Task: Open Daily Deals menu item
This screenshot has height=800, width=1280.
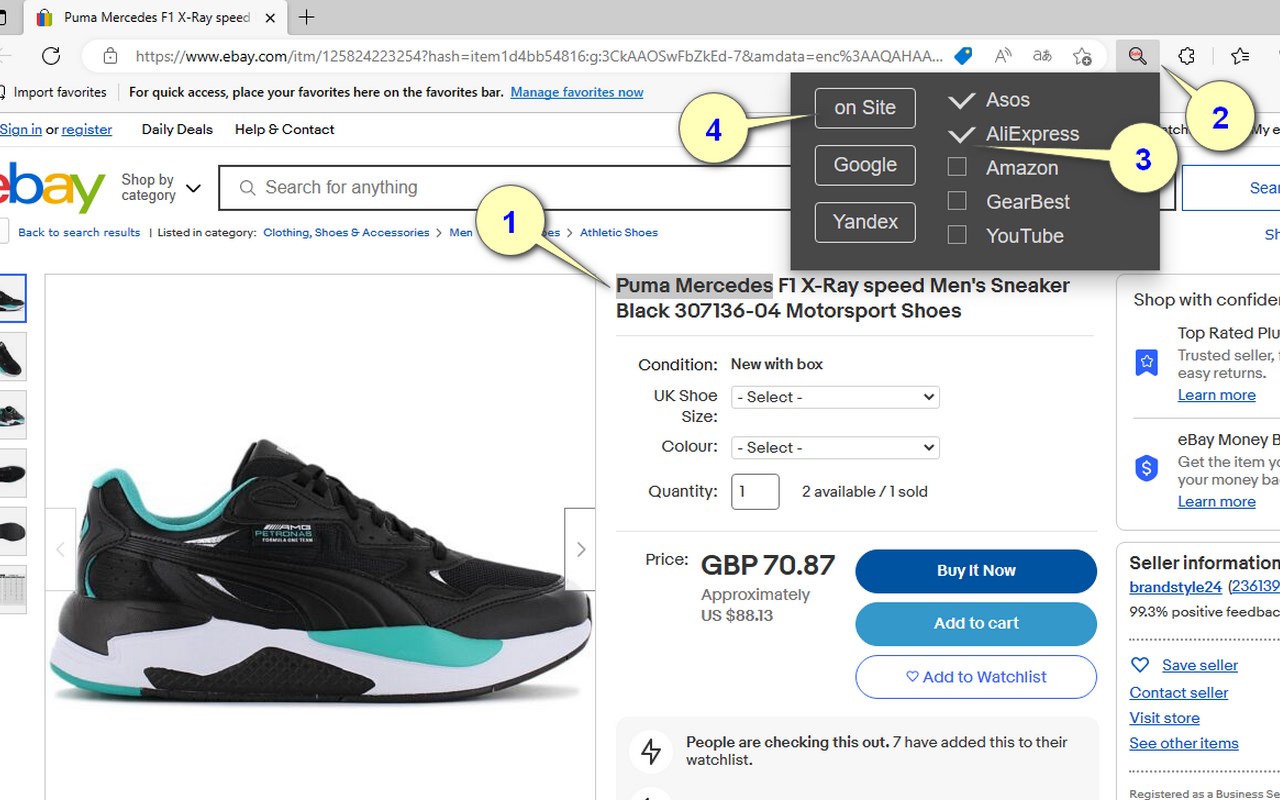Action: point(177,129)
